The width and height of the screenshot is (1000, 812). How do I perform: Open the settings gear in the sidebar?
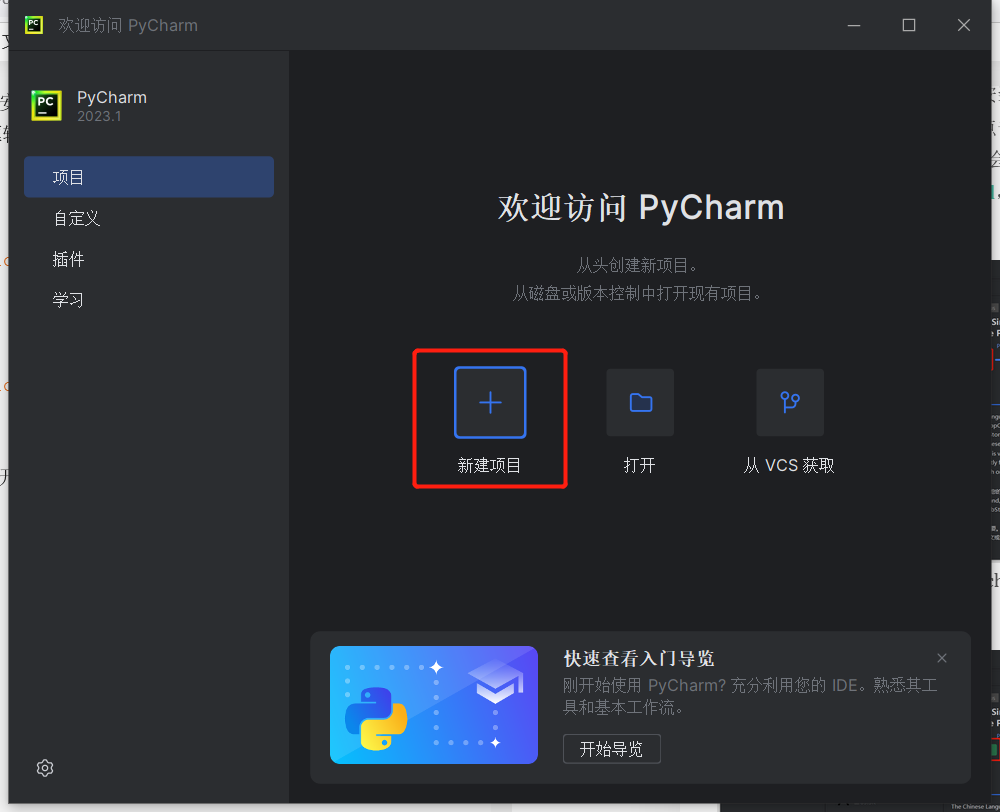click(45, 768)
